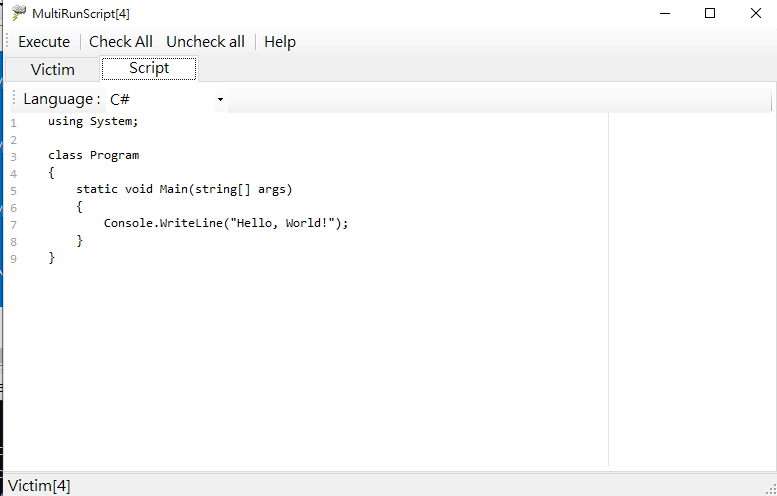This screenshot has height=496, width=777.
Task: Click the Language dropdown arrow
Action: [220, 99]
